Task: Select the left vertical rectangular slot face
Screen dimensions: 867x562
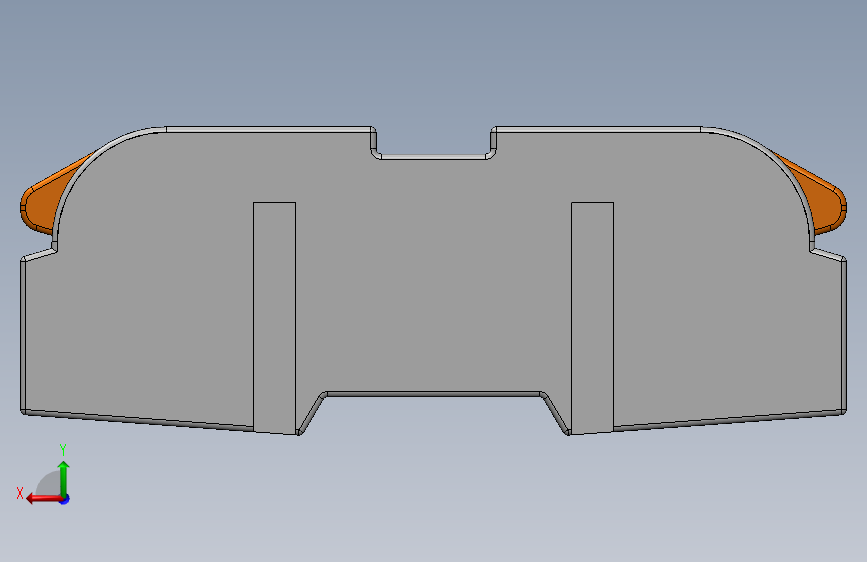Action: [x=274, y=318]
